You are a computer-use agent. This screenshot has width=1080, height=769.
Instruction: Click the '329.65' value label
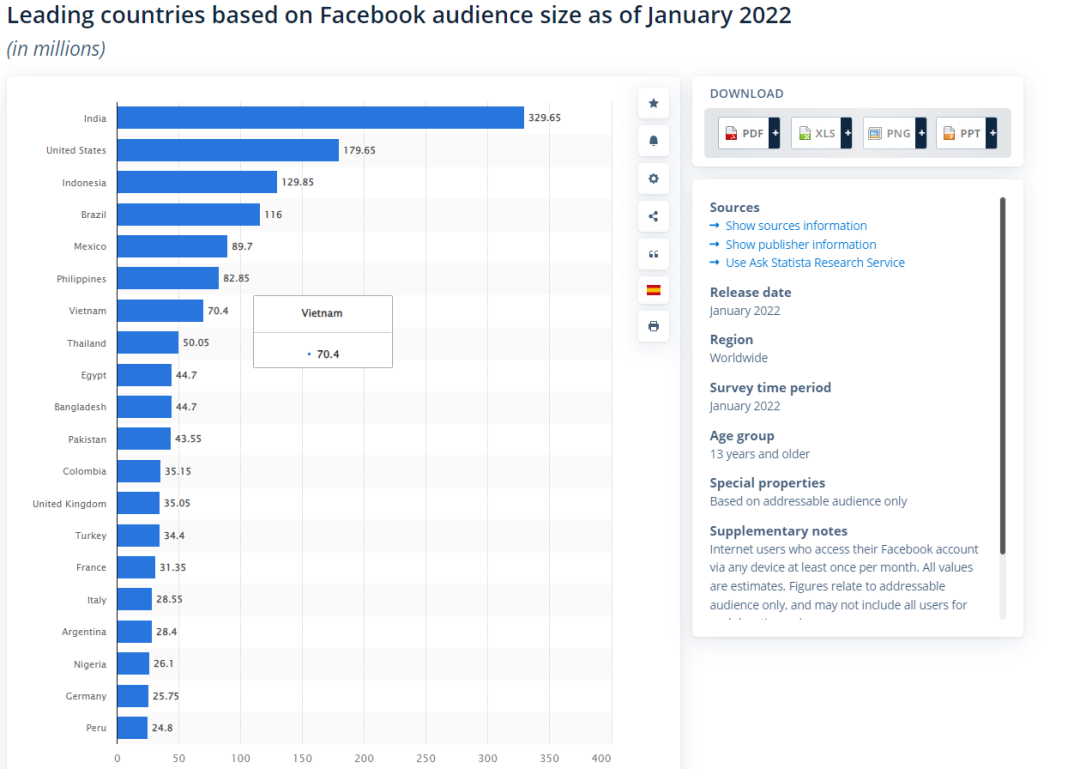coord(545,118)
